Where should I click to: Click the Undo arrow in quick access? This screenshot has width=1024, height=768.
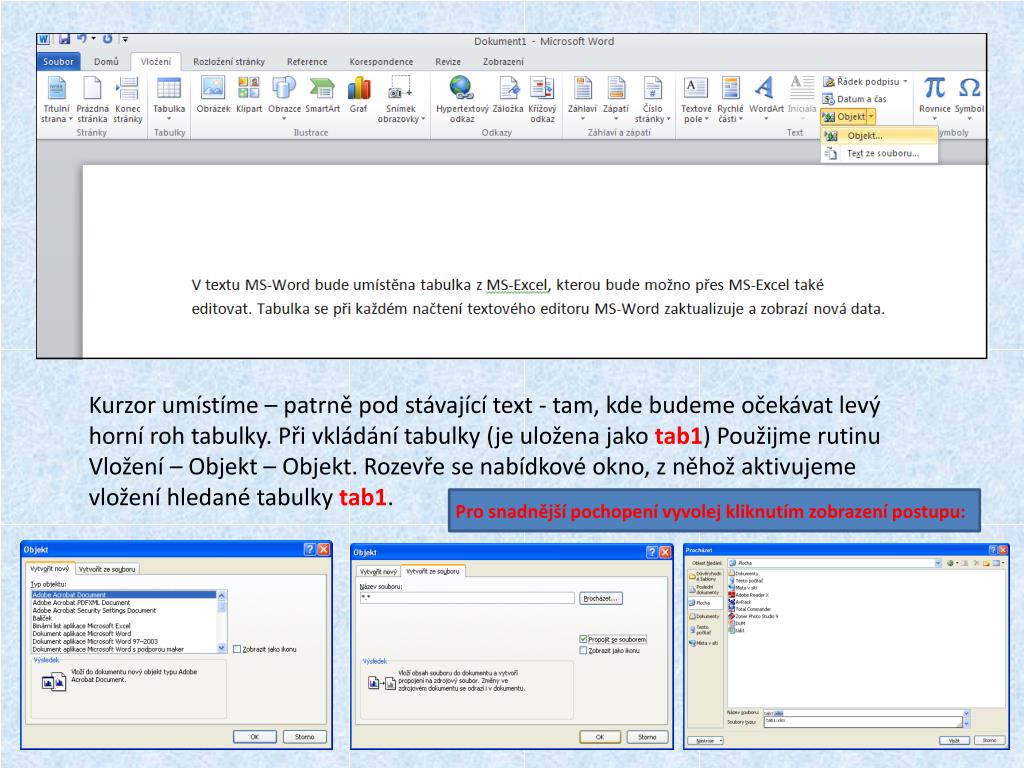click(x=82, y=39)
